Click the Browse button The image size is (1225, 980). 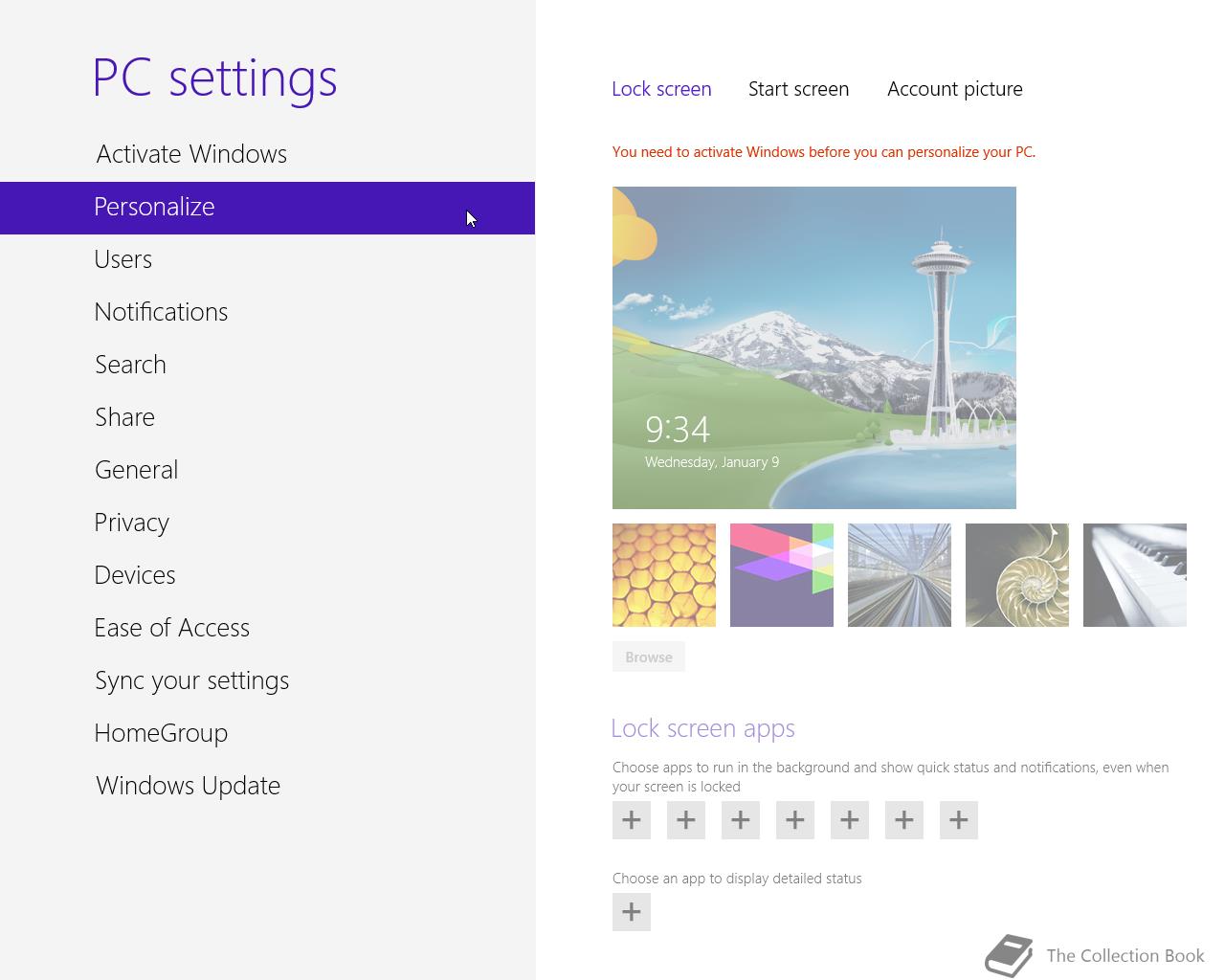(x=649, y=657)
